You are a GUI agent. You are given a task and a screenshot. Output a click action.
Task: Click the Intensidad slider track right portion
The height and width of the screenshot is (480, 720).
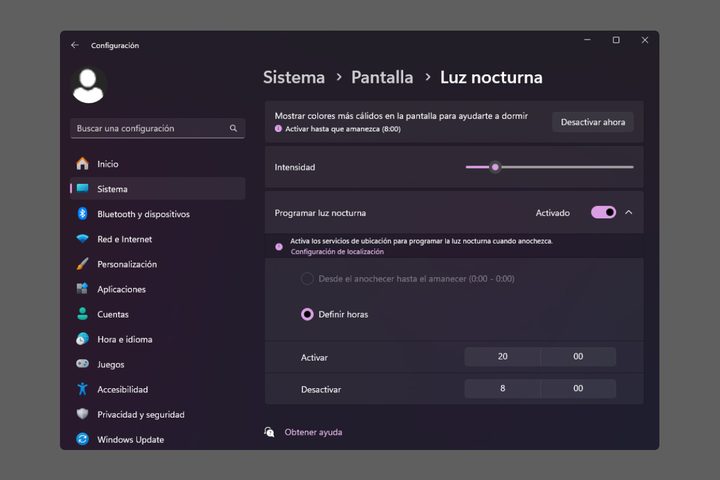(x=567, y=167)
